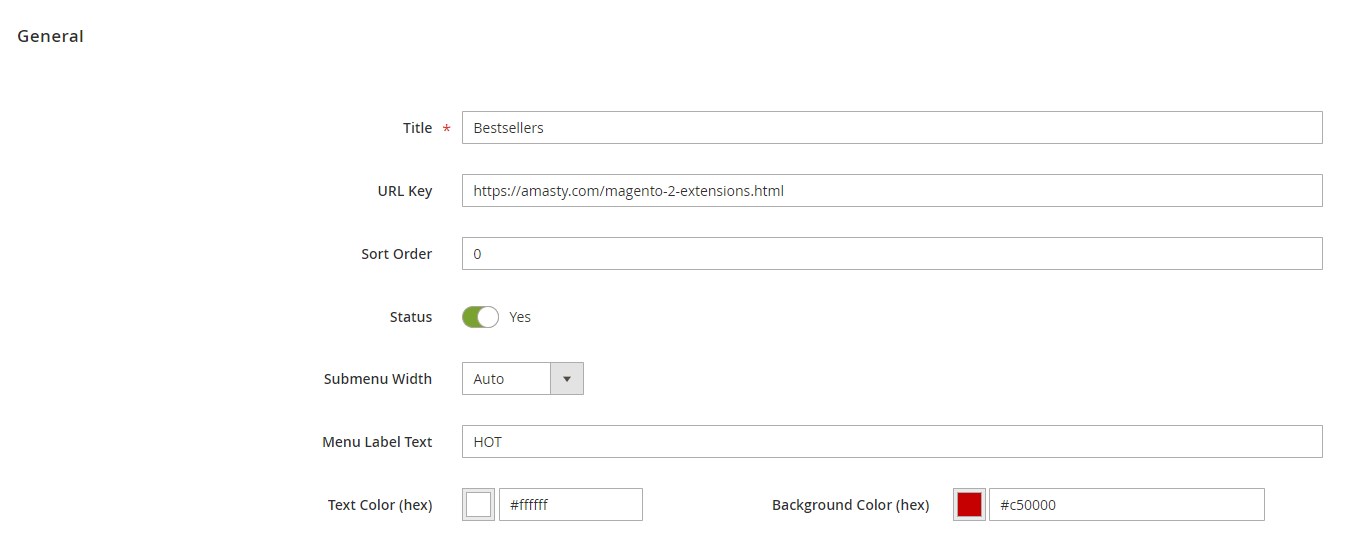
Task: Toggle the Status switch off
Action: pyautogui.click(x=480, y=317)
